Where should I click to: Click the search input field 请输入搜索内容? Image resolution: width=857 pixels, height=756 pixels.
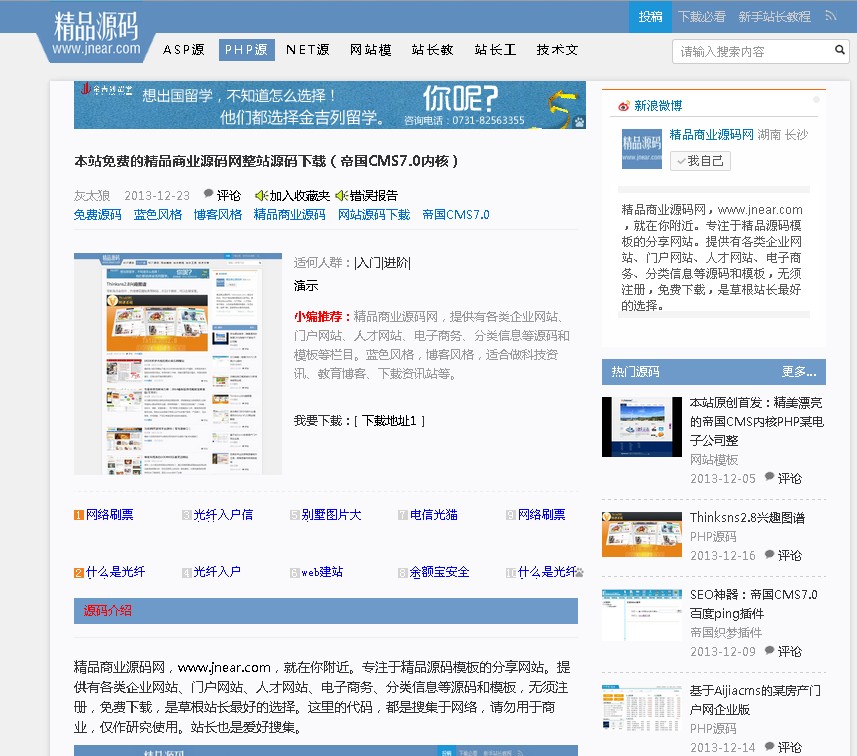click(754, 51)
